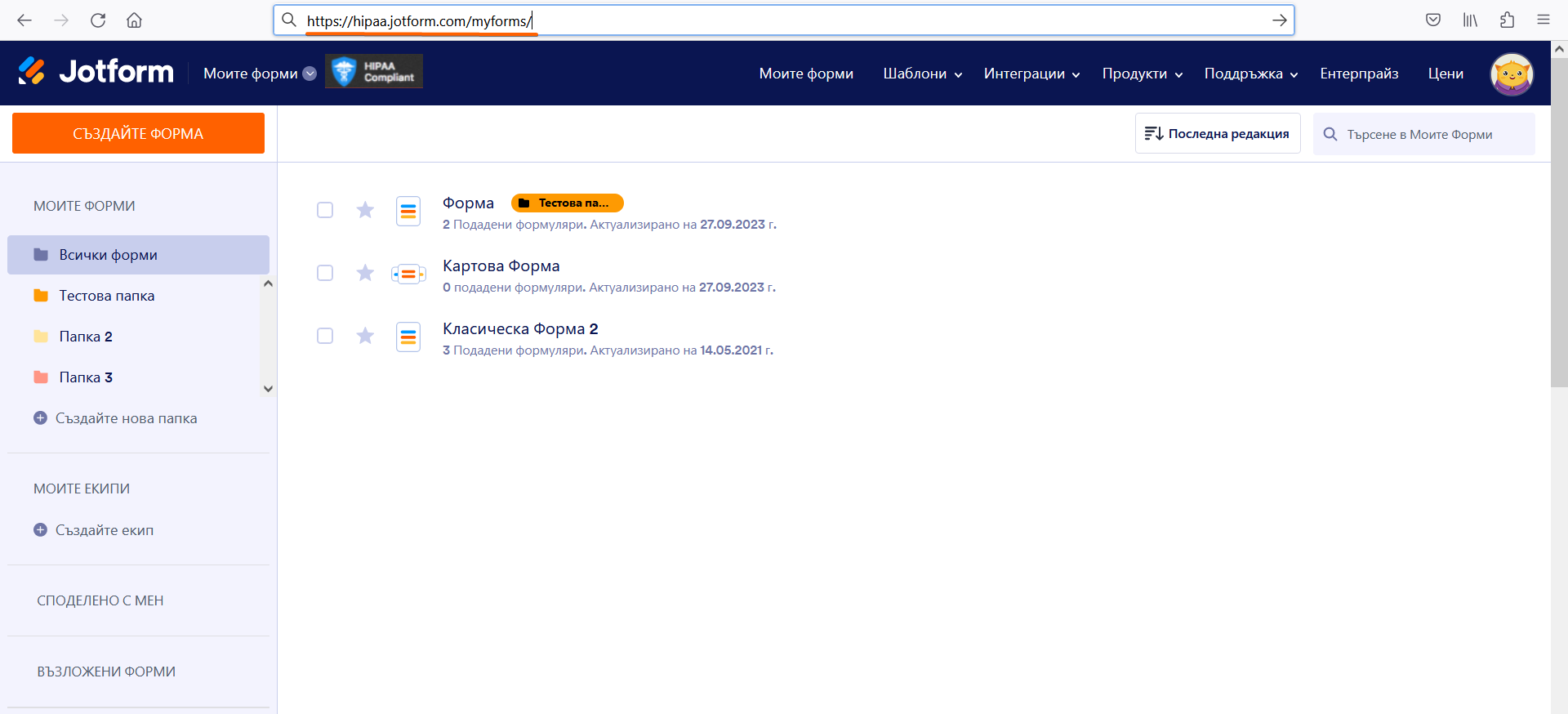Click the Go arrow in the address bar
This screenshot has height=714, width=1568.
pos(1279,20)
